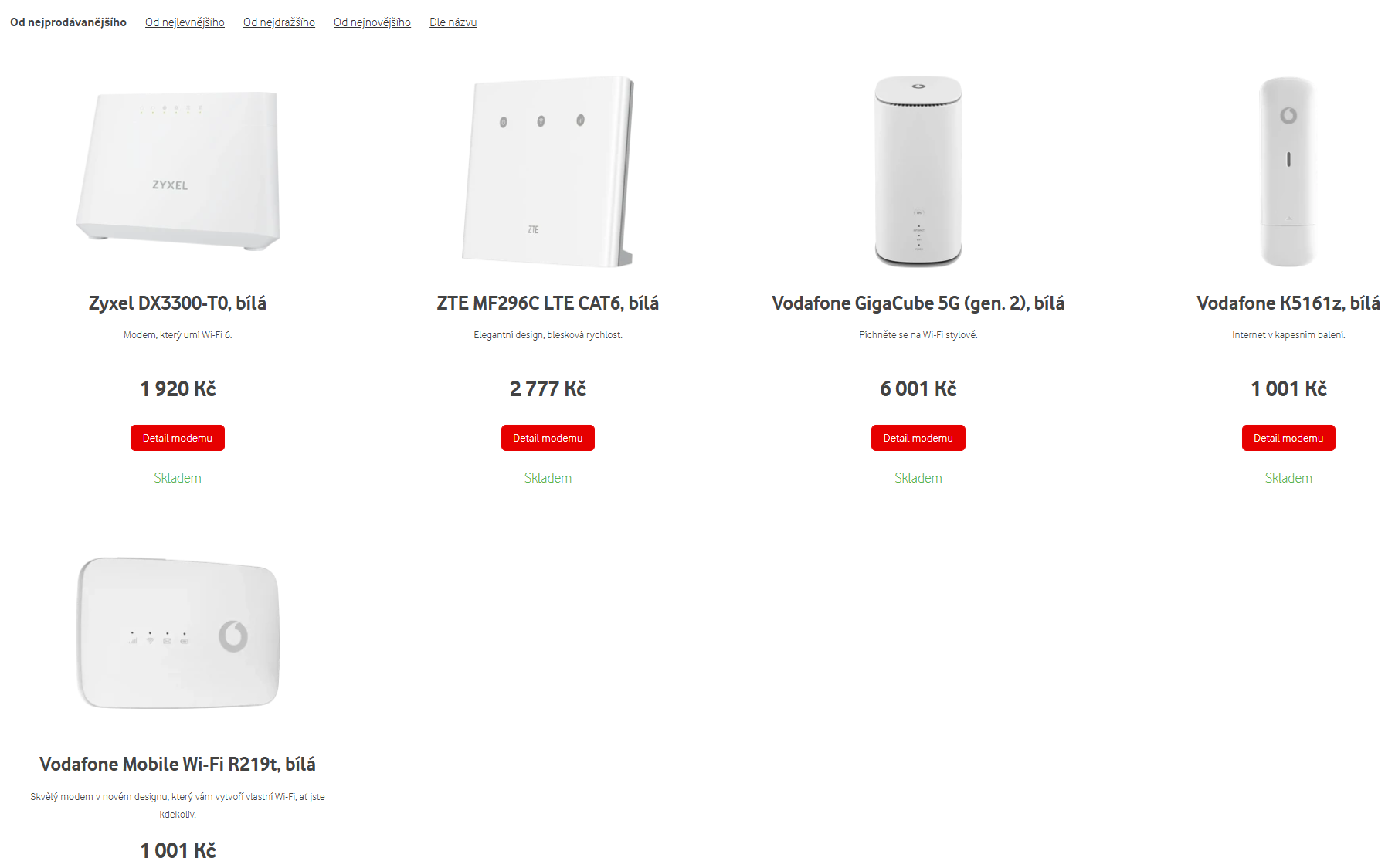Viewport: 1395px width, 868px height.
Task: Sort products by 'Od nejdražšího'
Action: pos(279,22)
